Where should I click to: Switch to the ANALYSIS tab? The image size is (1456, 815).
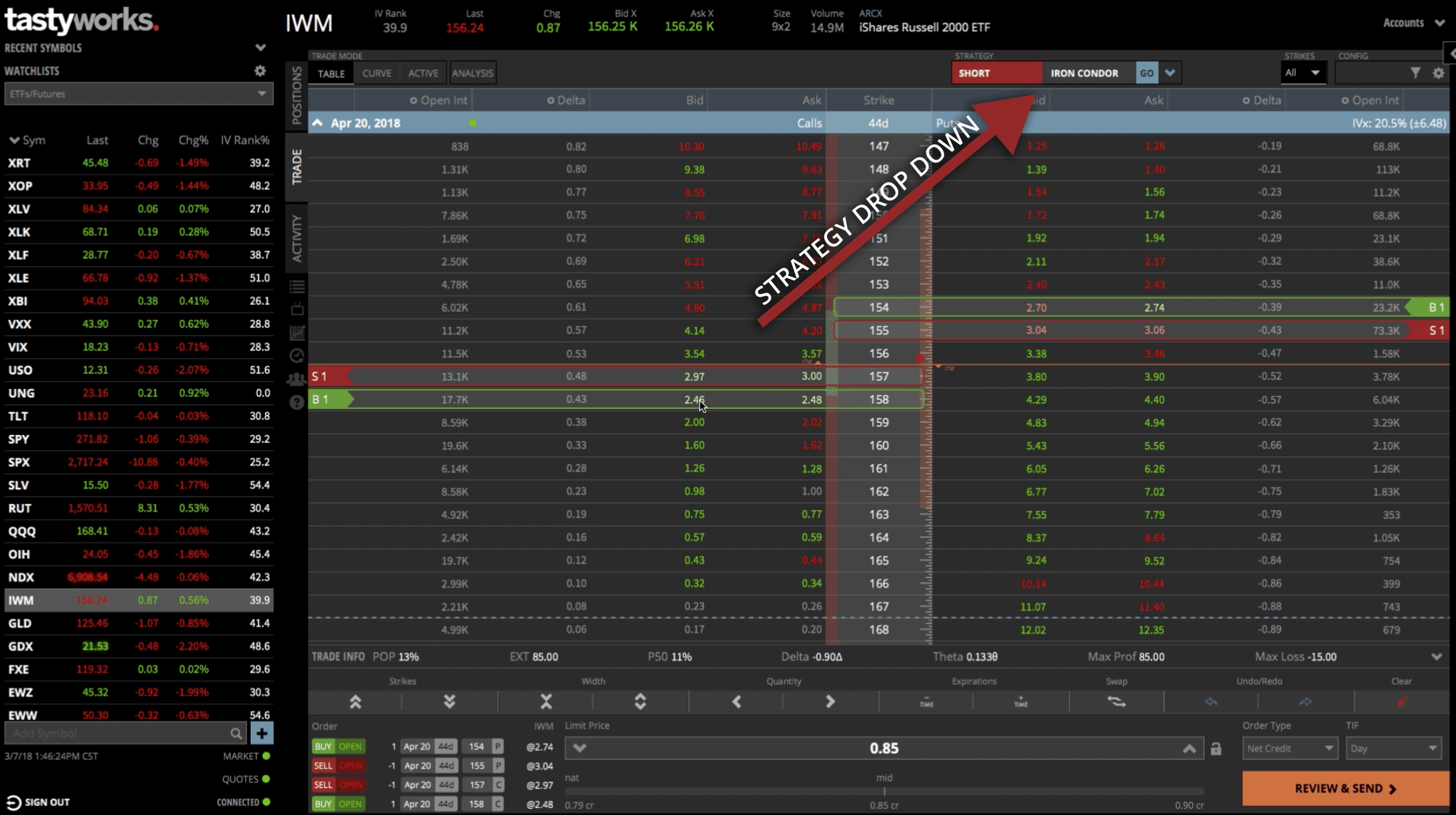tap(472, 74)
